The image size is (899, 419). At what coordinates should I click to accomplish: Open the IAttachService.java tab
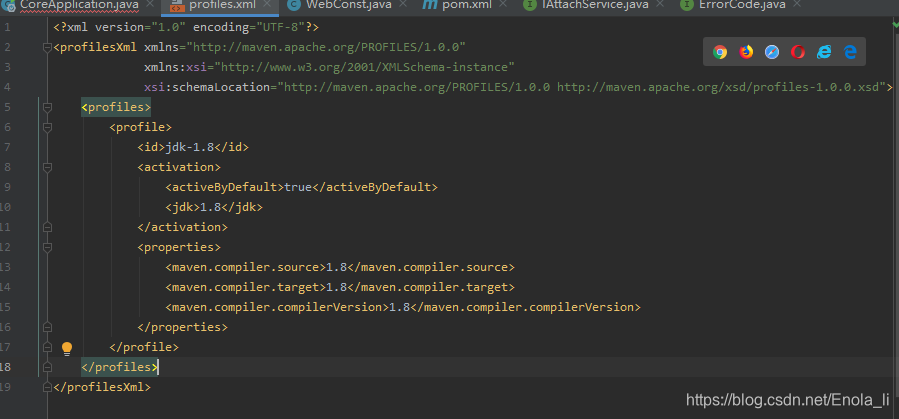595,5
